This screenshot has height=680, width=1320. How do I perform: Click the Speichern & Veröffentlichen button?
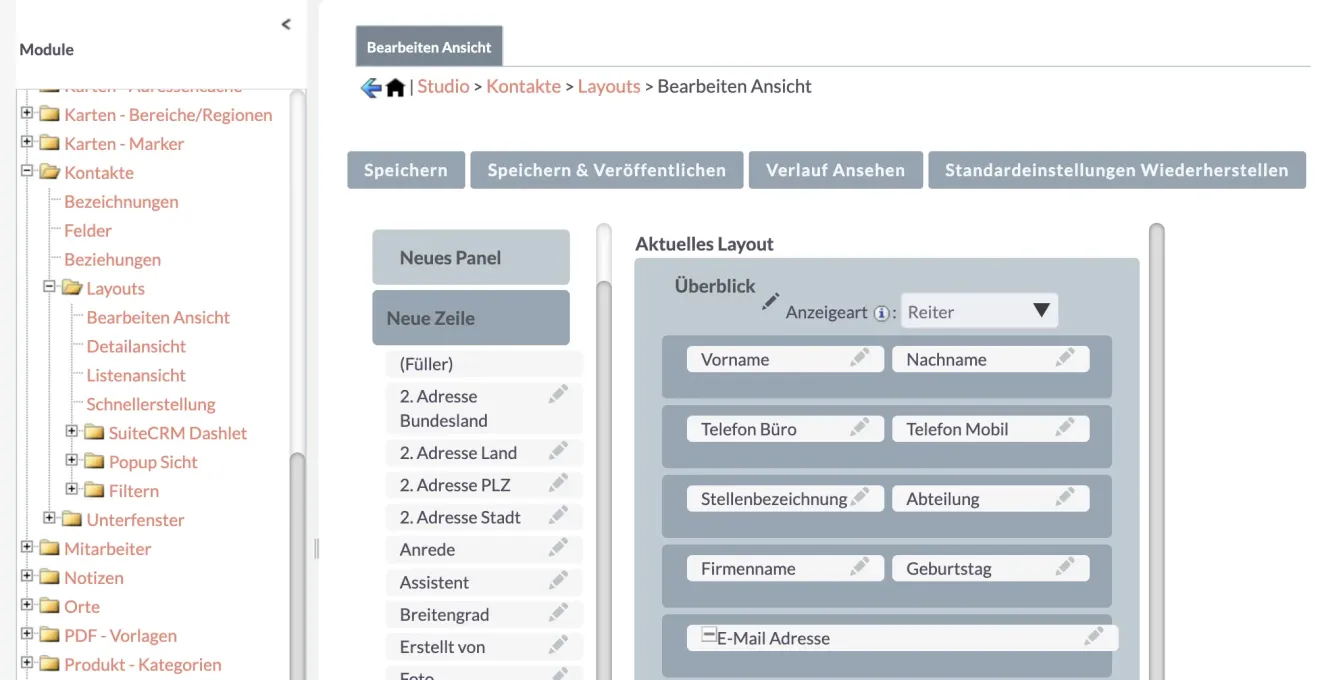(x=606, y=170)
